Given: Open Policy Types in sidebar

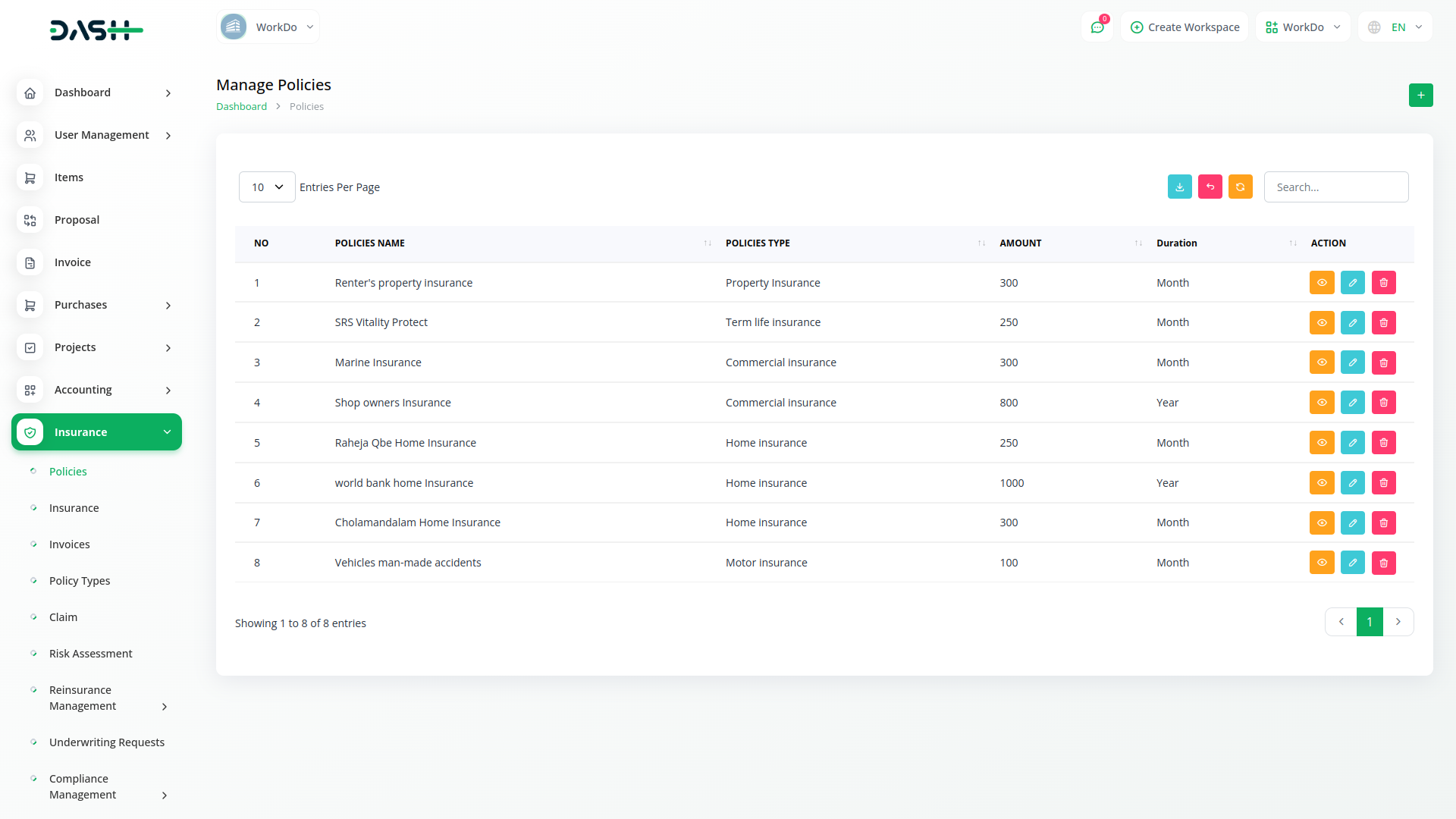Looking at the screenshot, I should 80,581.
